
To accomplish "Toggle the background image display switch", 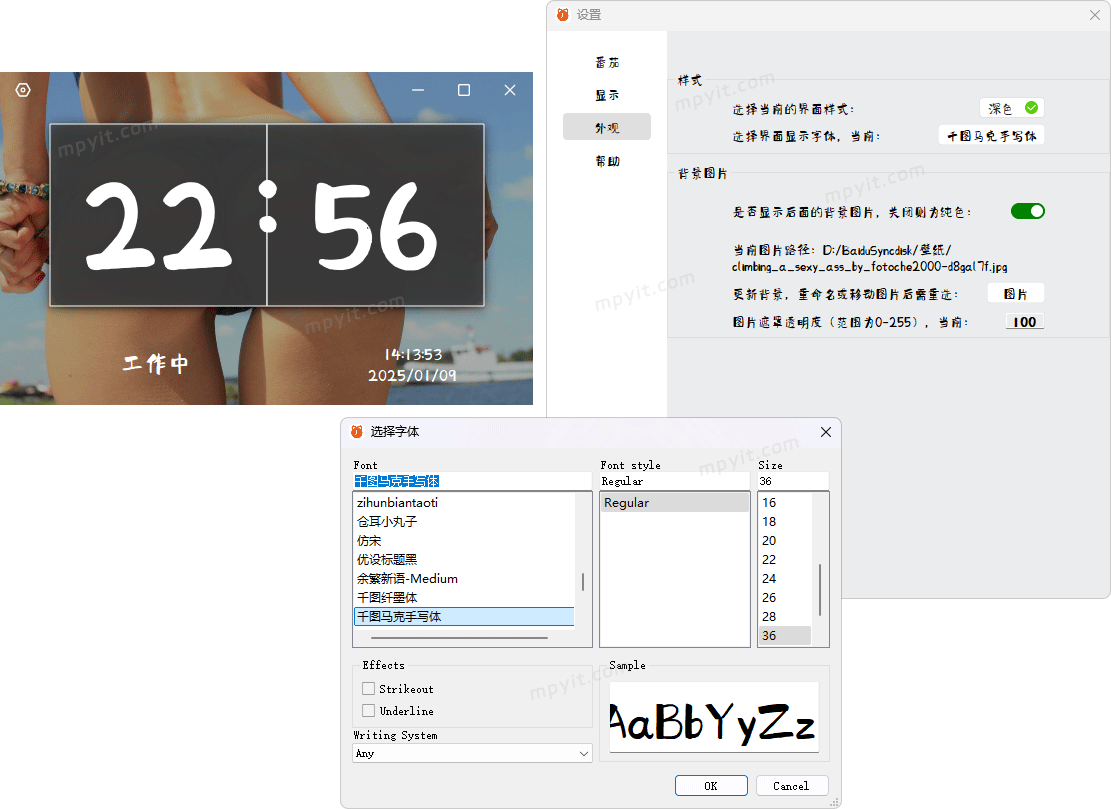I will point(1027,211).
